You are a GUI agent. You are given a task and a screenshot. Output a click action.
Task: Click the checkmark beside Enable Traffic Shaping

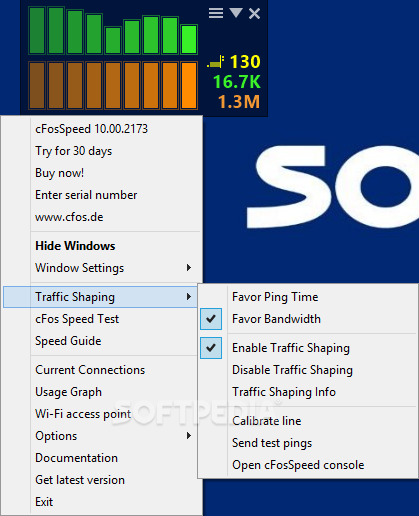point(211,348)
